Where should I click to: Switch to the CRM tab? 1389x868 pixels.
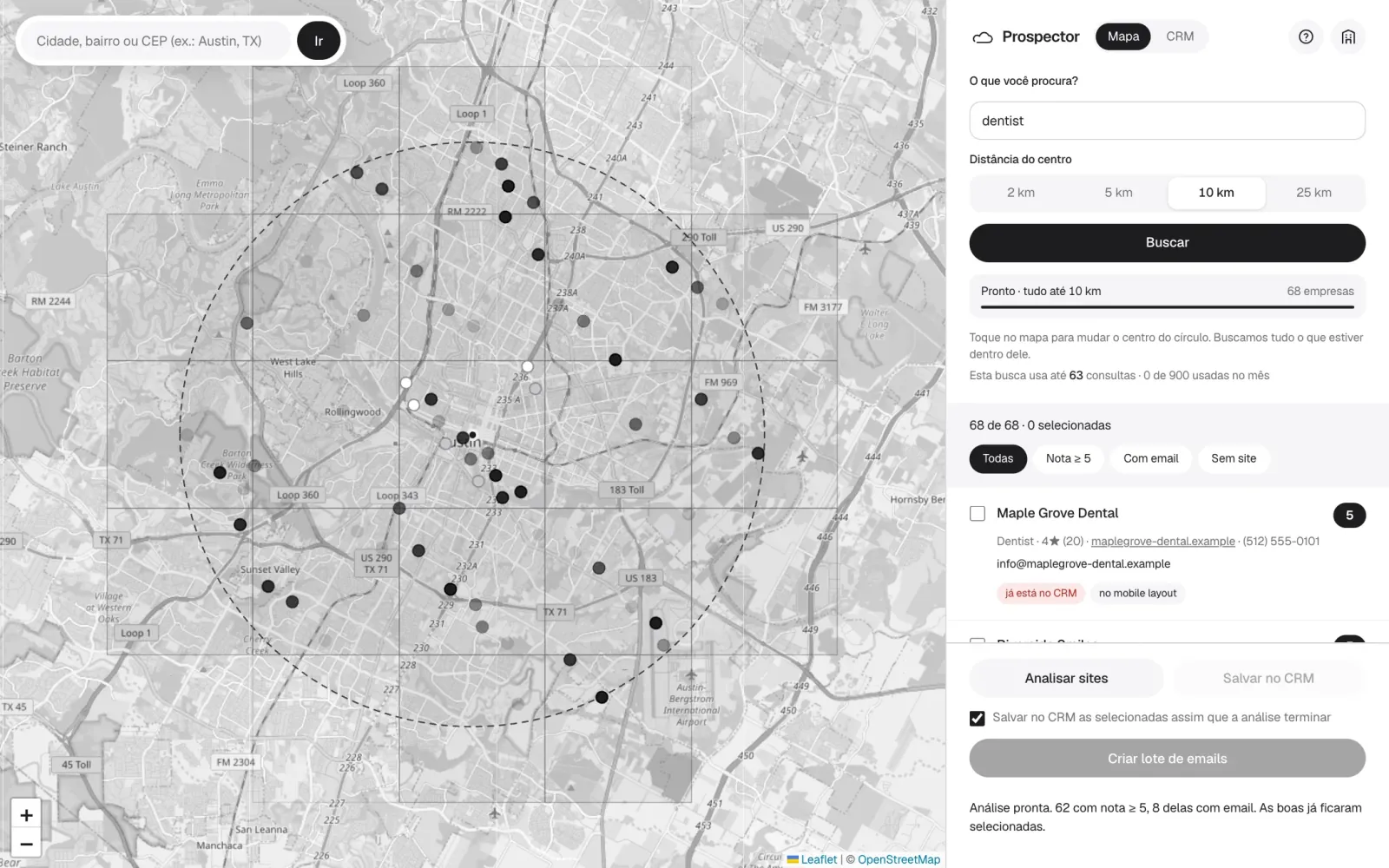pyautogui.click(x=1180, y=36)
